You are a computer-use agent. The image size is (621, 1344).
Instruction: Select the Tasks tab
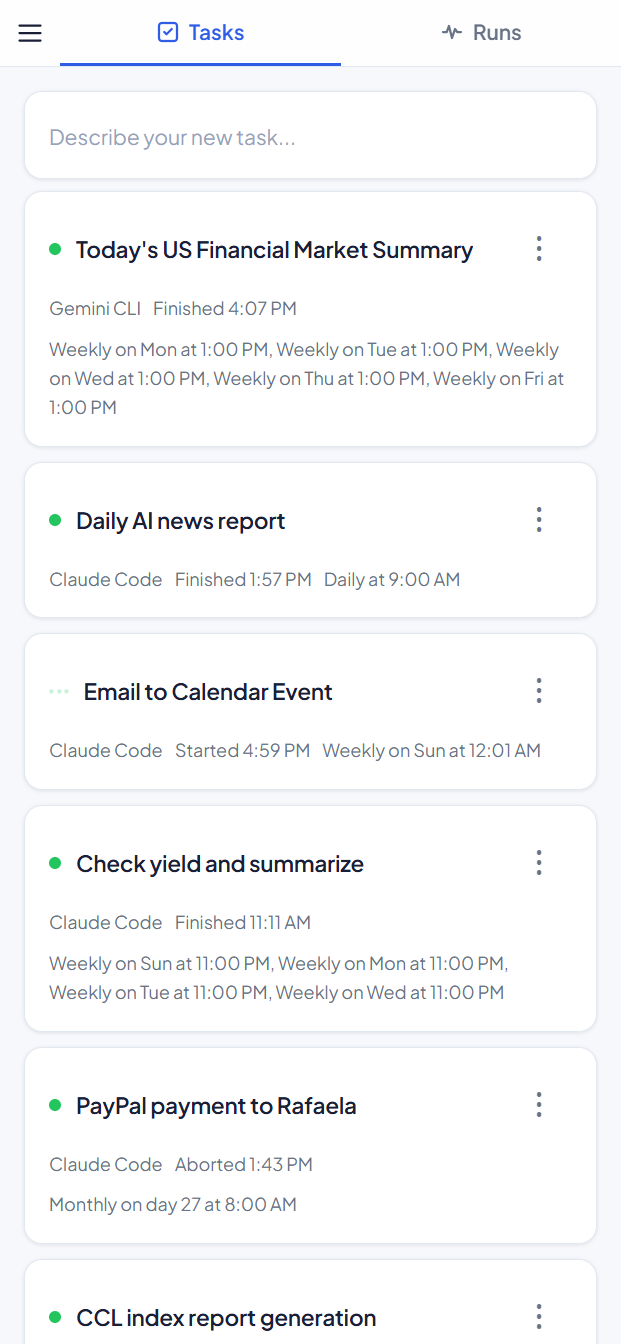200,31
